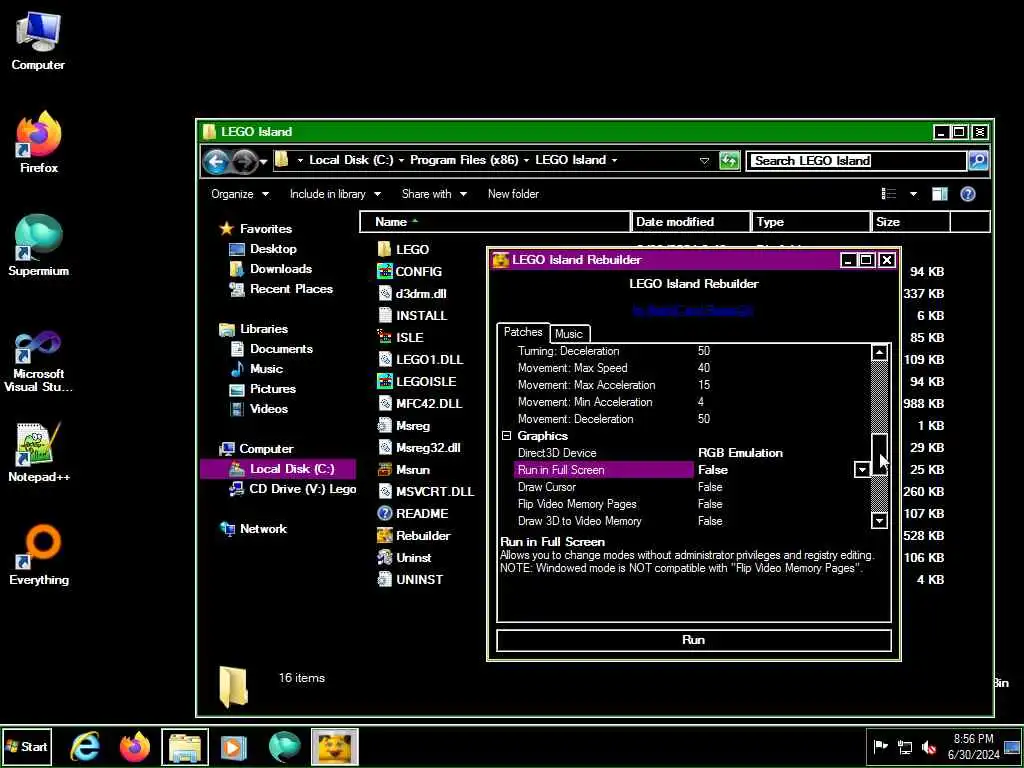Viewport: 1024px width, 768px height.
Task: Select the ISLE application file
Action: coord(400,337)
